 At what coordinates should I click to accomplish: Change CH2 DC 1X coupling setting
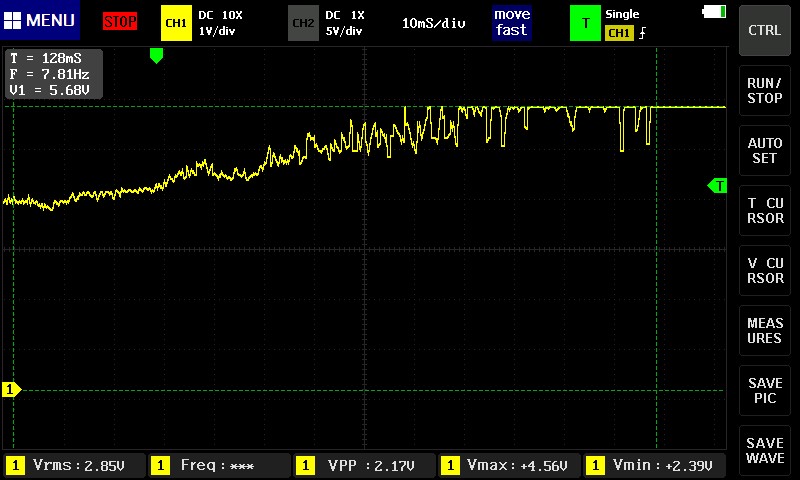pyautogui.click(x=345, y=15)
